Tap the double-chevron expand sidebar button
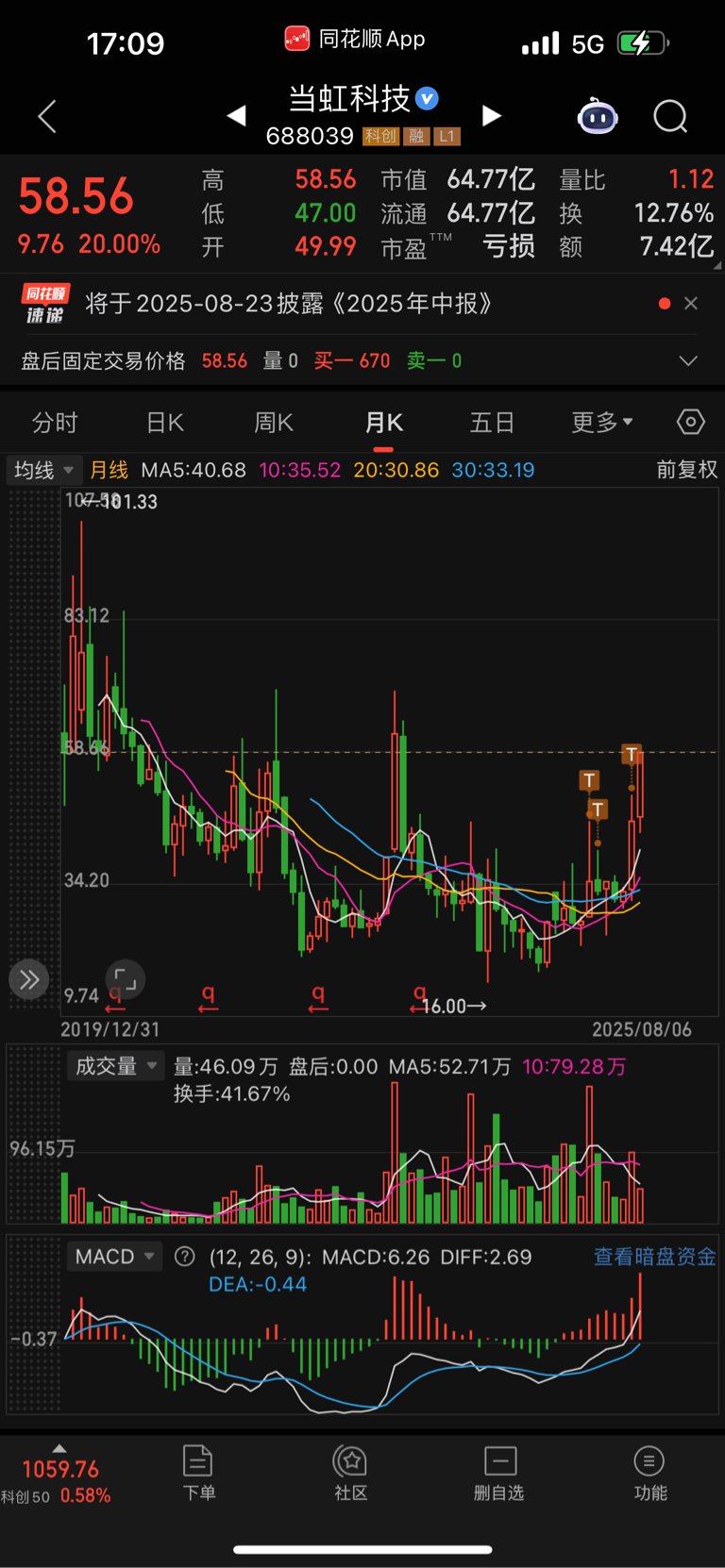 click(29, 979)
